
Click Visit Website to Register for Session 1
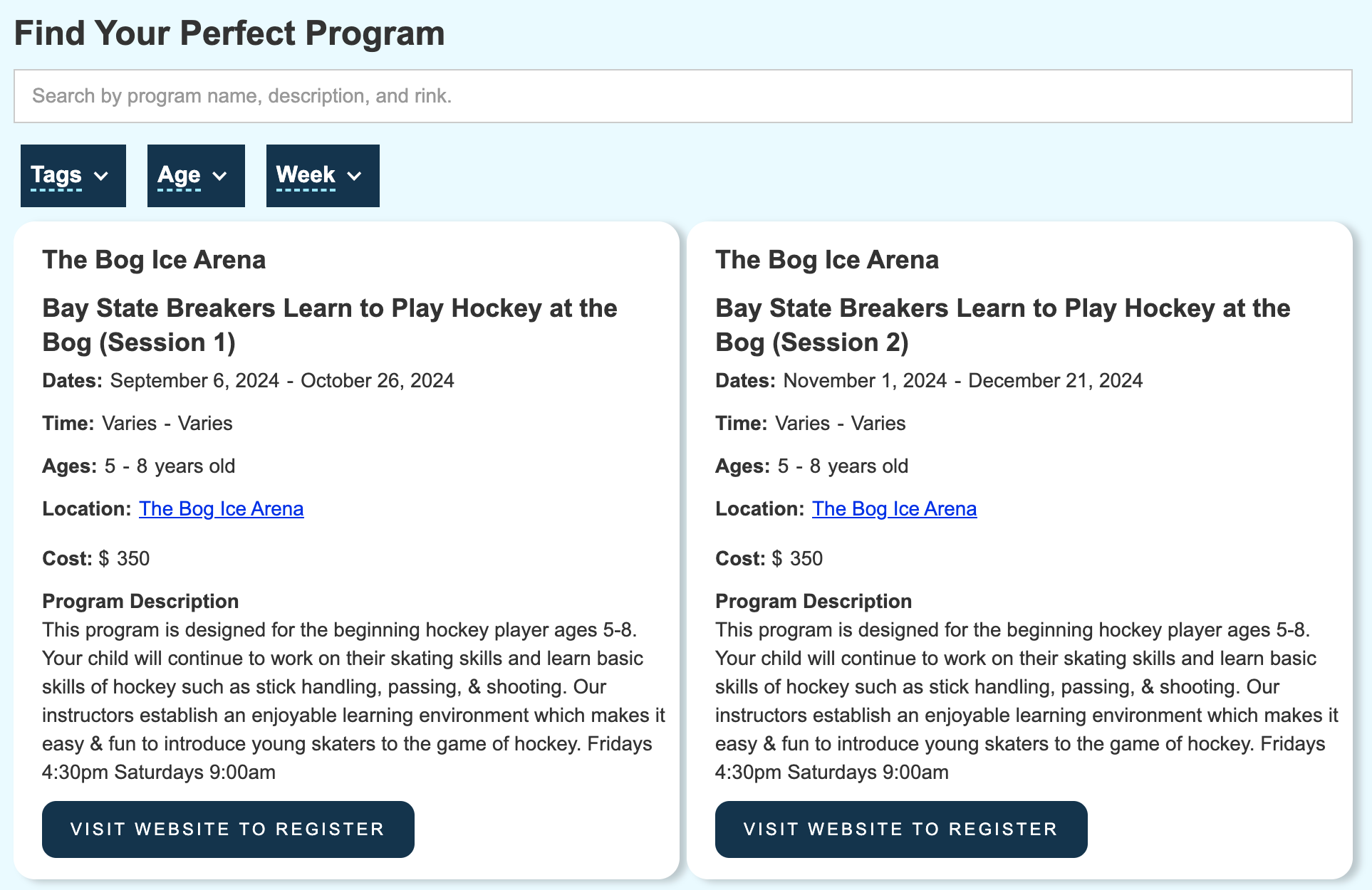pyautogui.click(x=228, y=829)
